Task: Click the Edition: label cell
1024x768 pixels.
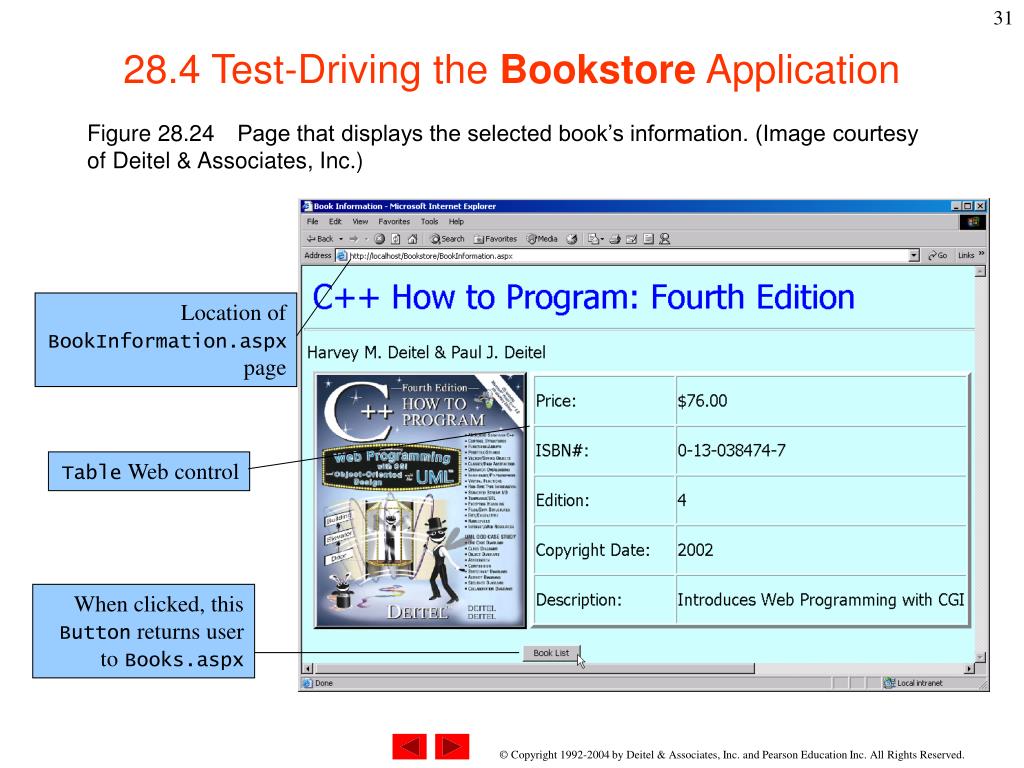Action: pos(604,500)
